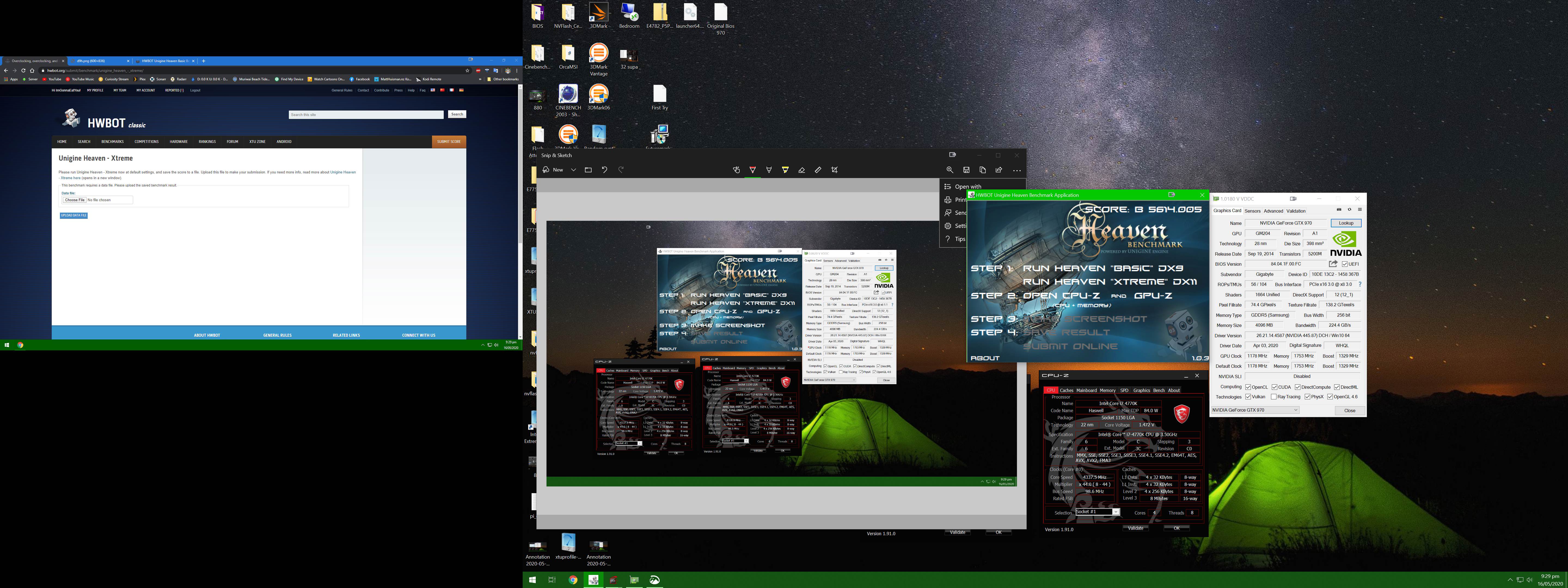Click the orange SUBMIT SCORE button
1568x588 pixels.
[x=449, y=142]
